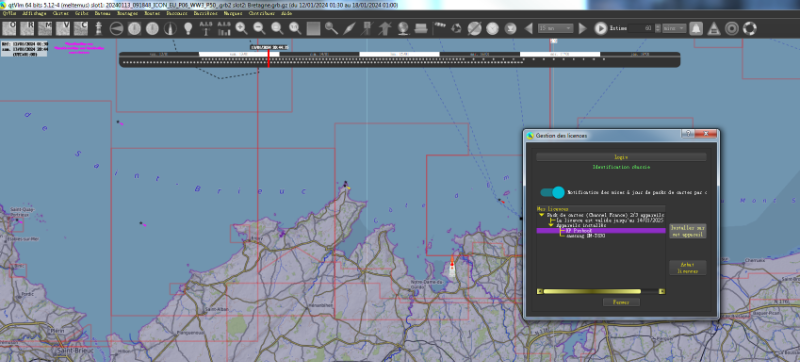800x362 pixels.
Task: Click the magnifying glass tool after grey square
Action: point(332,28)
